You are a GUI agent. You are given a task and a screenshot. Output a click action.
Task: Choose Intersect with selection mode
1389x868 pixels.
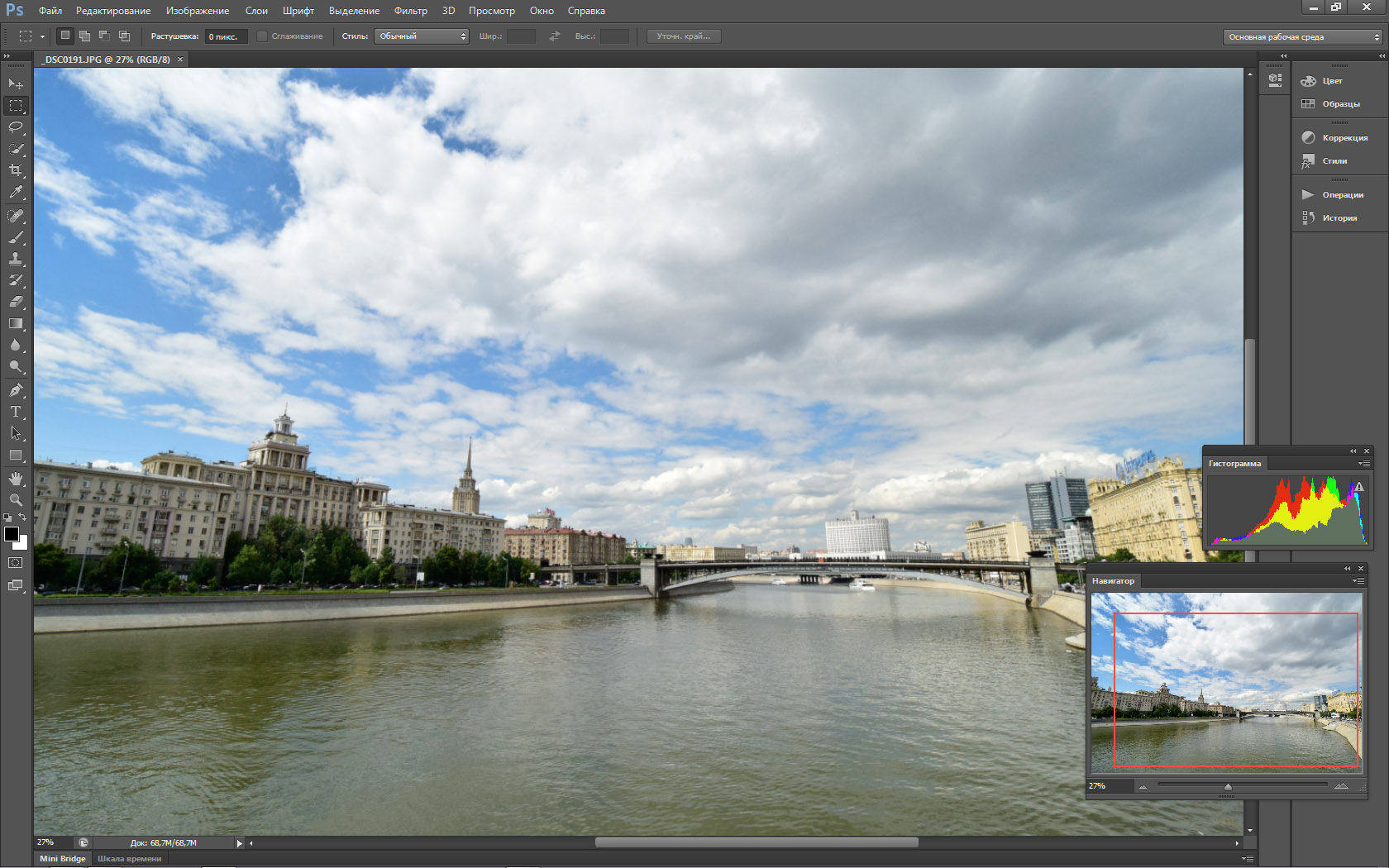(124, 36)
